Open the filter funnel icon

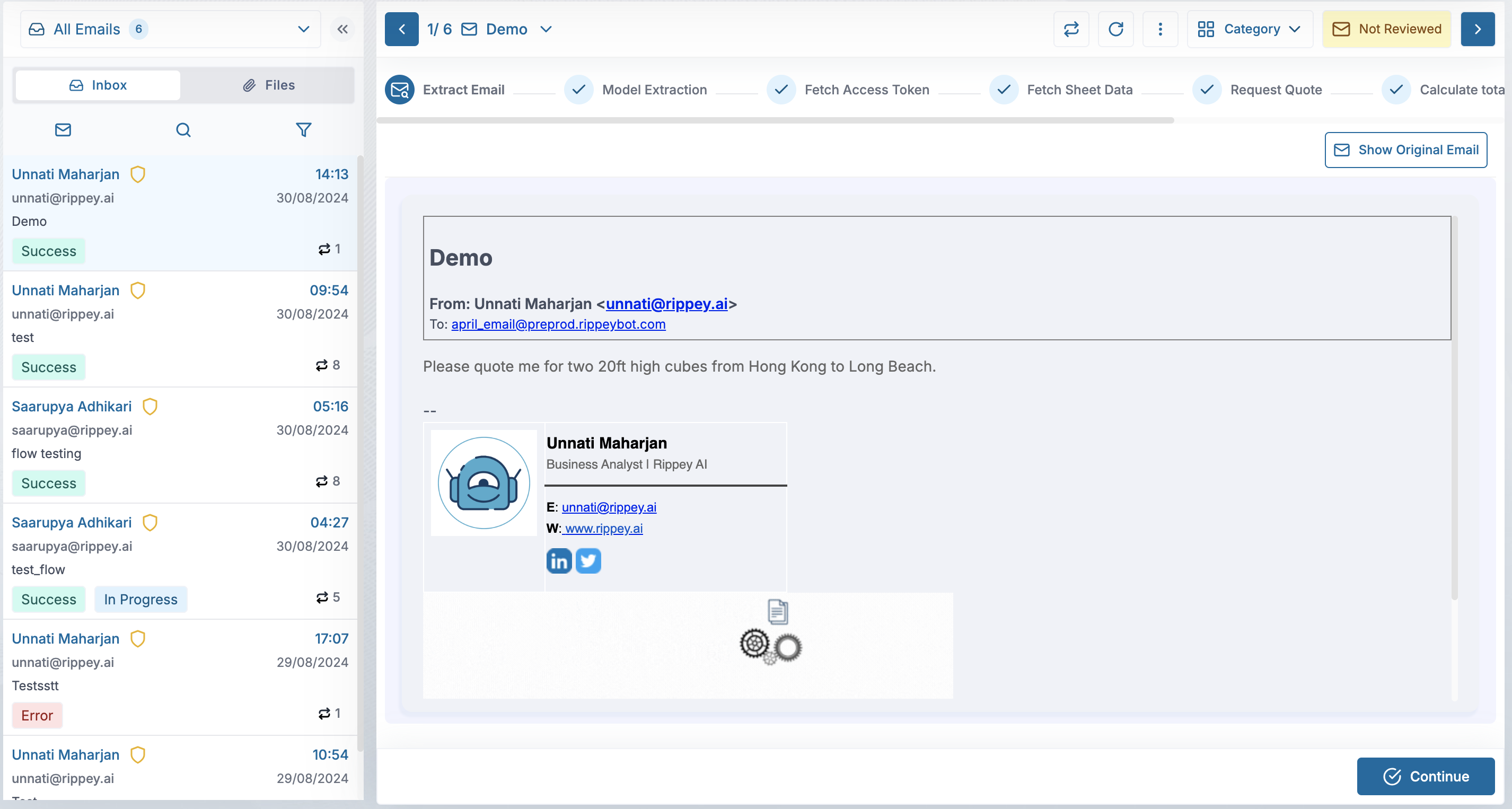pyautogui.click(x=303, y=130)
